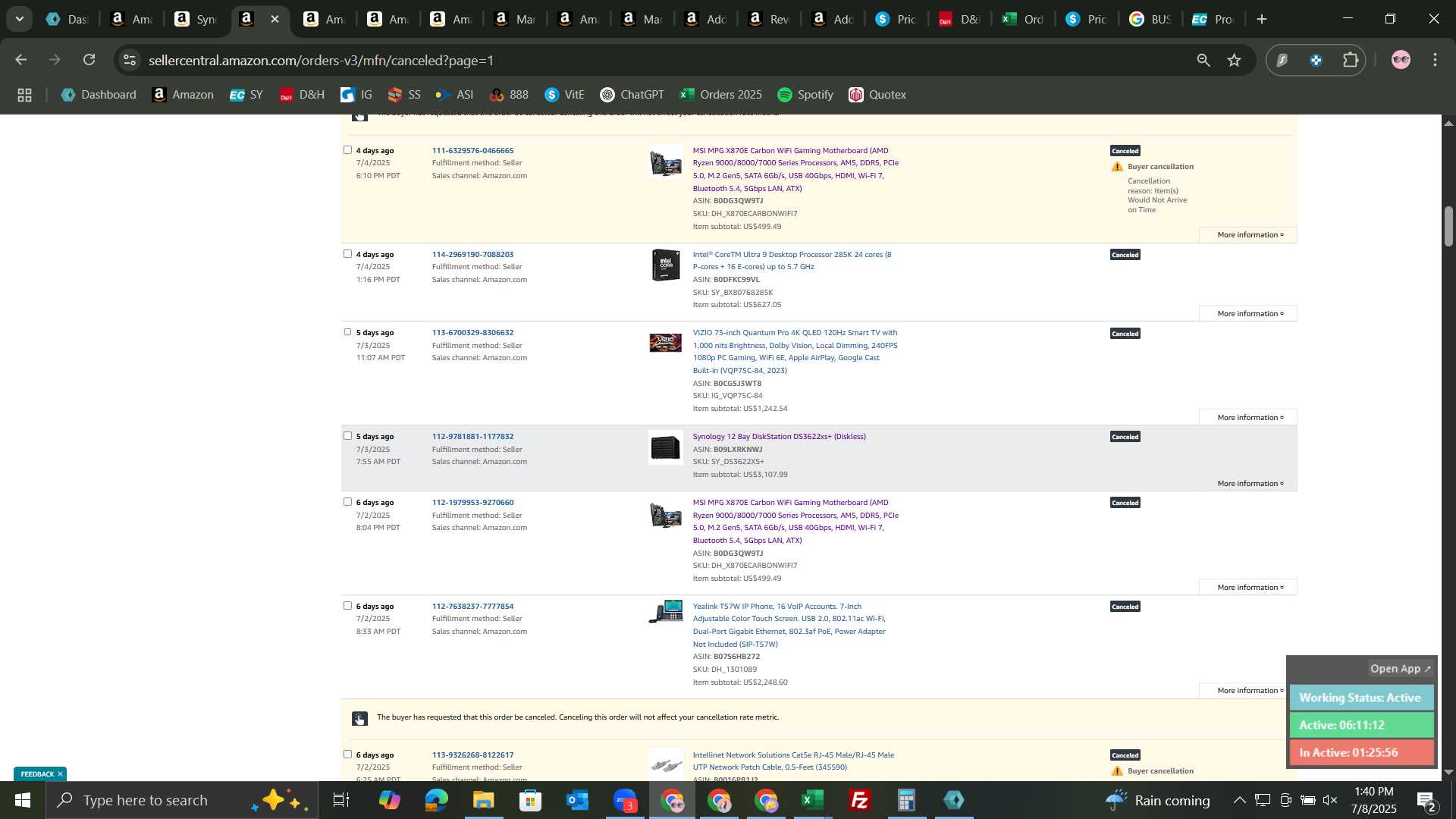This screenshot has width=1456, height=819.
Task: Switch to the Orders Excel browser tab
Action: [x=1024, y=19]
